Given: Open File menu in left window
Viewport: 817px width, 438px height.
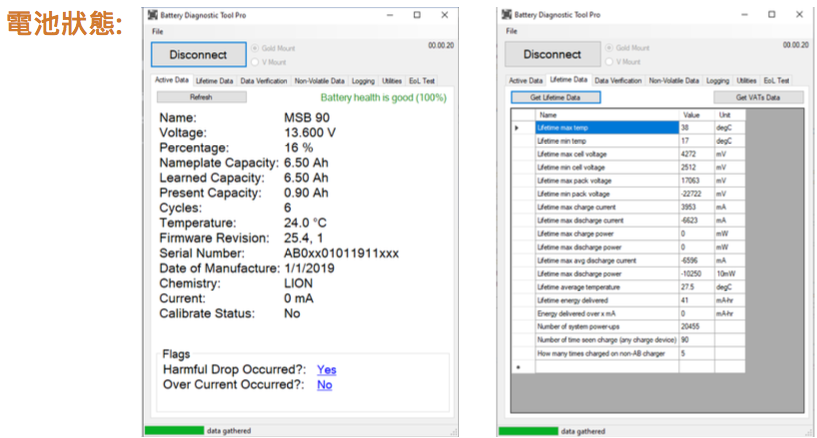Looking at the screenshot, I should click(x=157, y=31).
